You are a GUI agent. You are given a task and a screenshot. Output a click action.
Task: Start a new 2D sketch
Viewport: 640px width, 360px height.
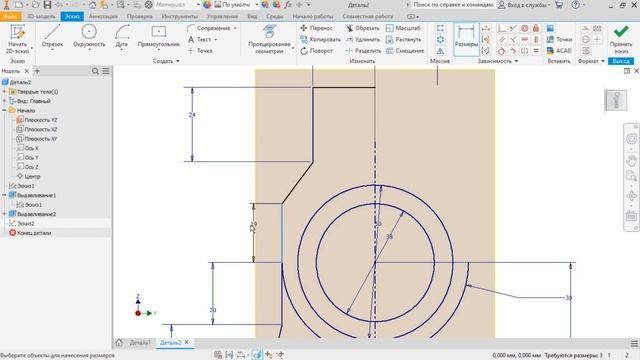point(17,39)
